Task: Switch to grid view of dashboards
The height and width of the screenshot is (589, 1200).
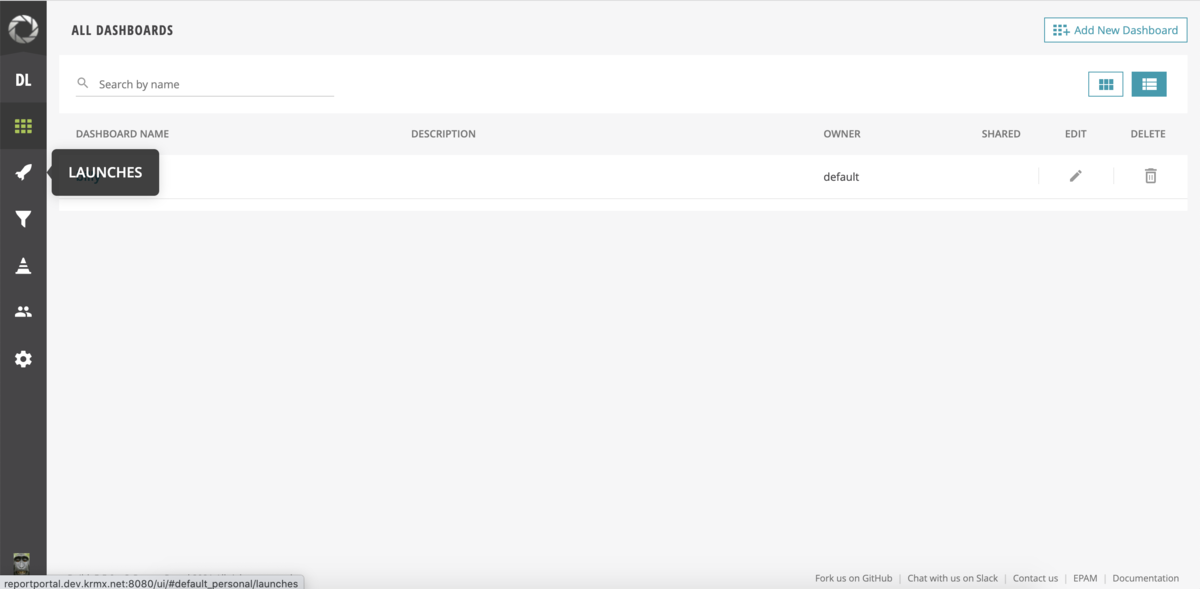Action: 1106,85
